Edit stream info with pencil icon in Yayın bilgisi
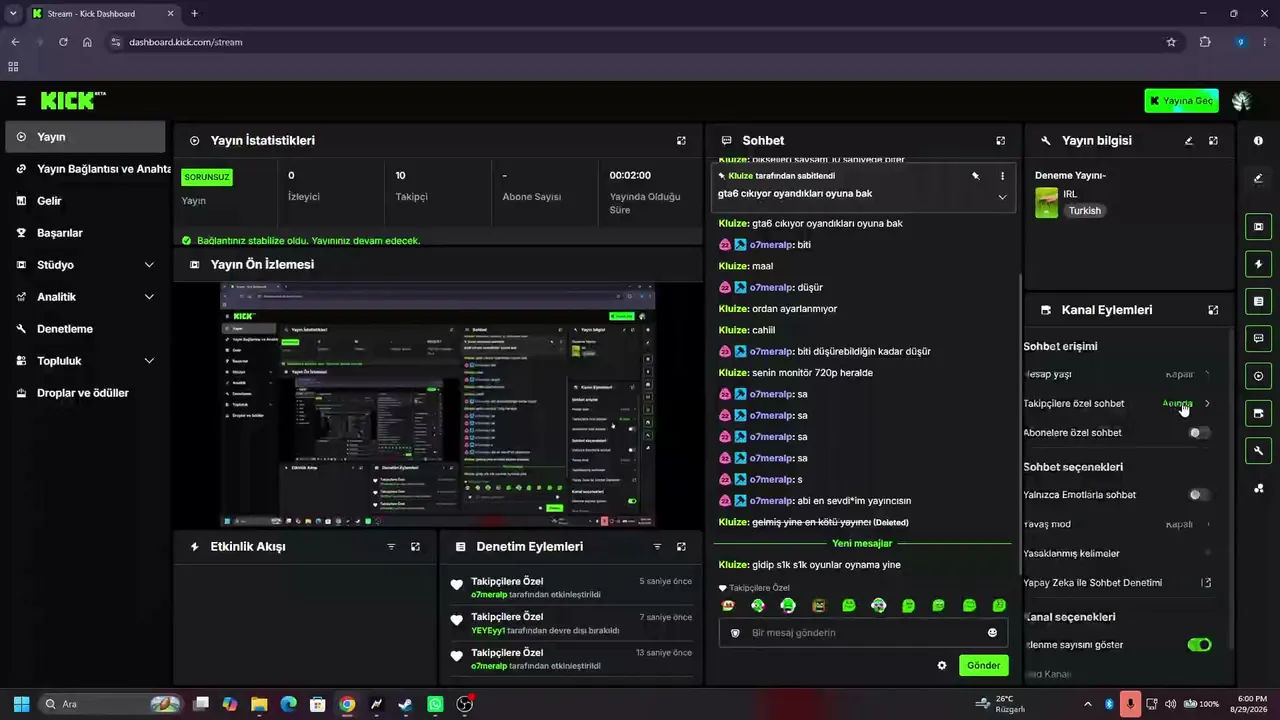This screenshot has width=1280, height=720. 1189,141
